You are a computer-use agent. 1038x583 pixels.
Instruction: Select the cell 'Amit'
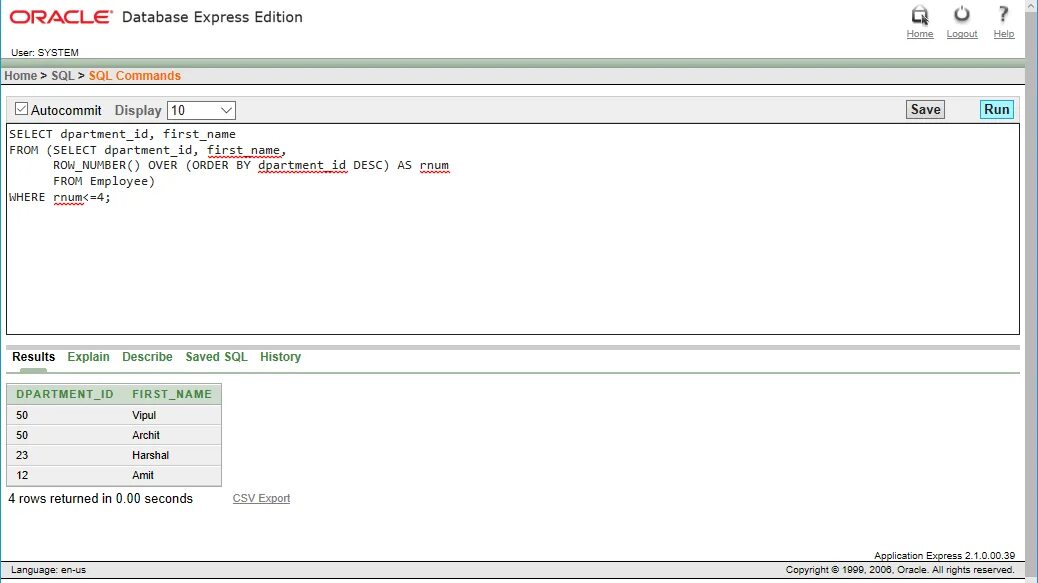pyautogui.click(x=142, y=475)
